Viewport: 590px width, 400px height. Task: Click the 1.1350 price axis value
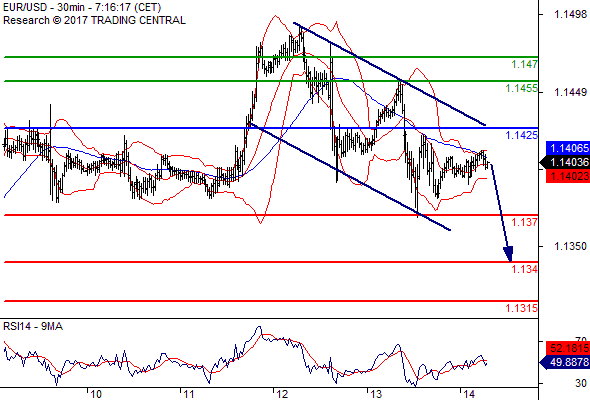click(x=570, y=246)
